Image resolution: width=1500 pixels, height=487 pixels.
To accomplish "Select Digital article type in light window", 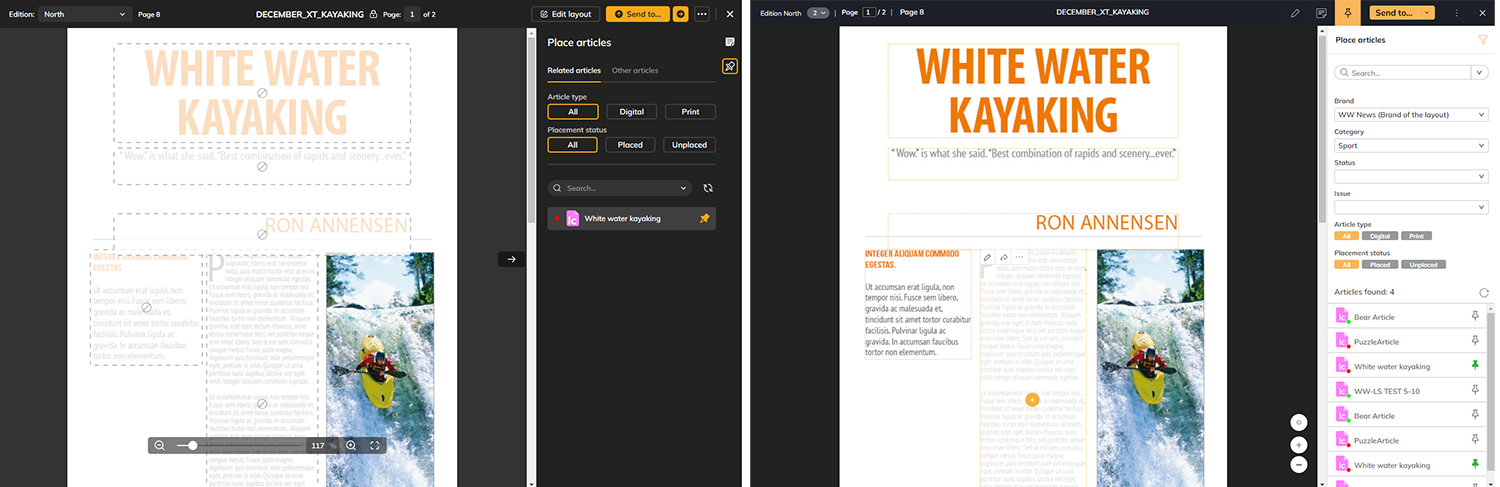I will pos(1380,236).
